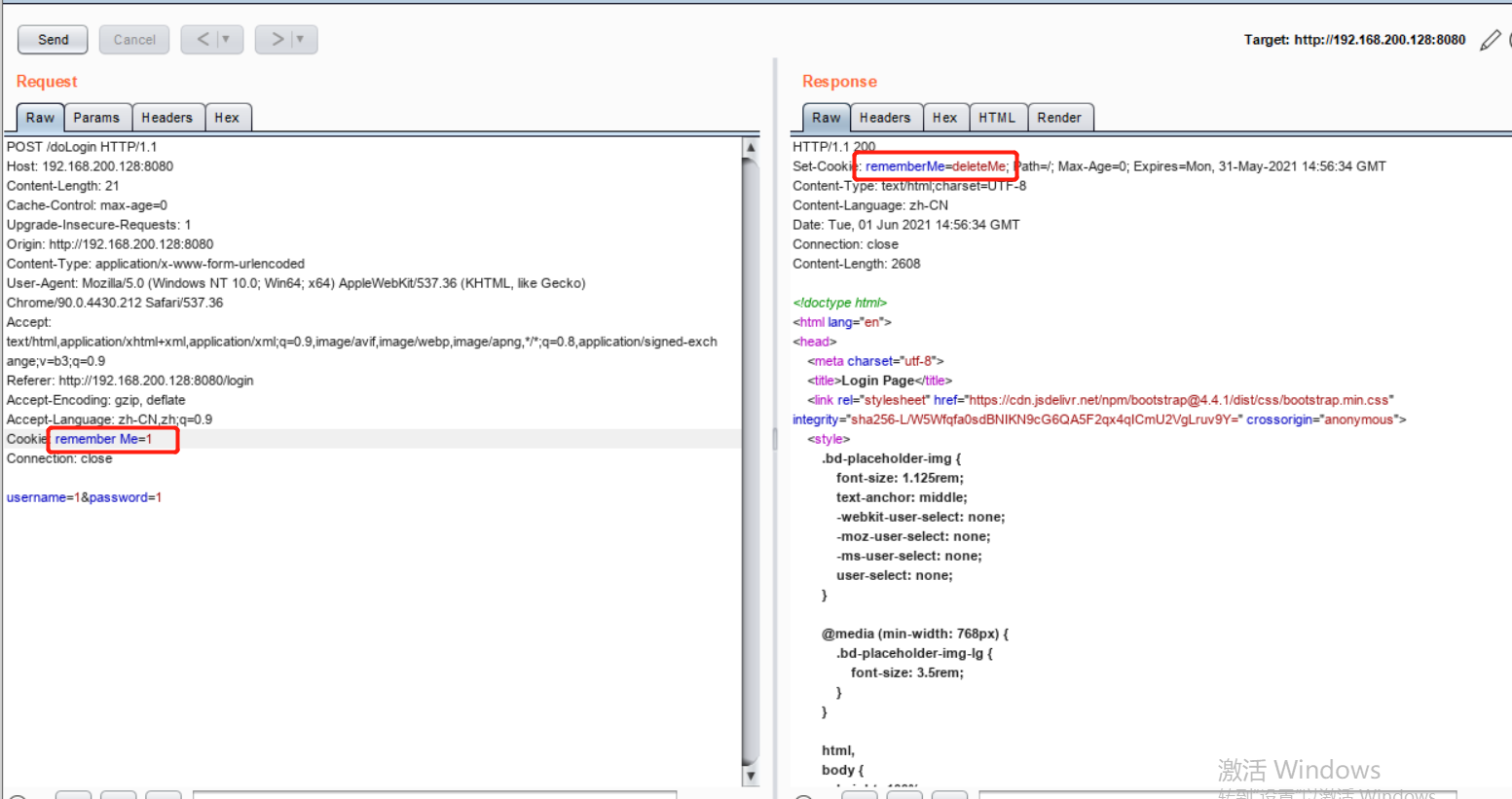Screen dimensions: 1512x799
Task: Open the Request Headers tab
Action: pos(167,118)
